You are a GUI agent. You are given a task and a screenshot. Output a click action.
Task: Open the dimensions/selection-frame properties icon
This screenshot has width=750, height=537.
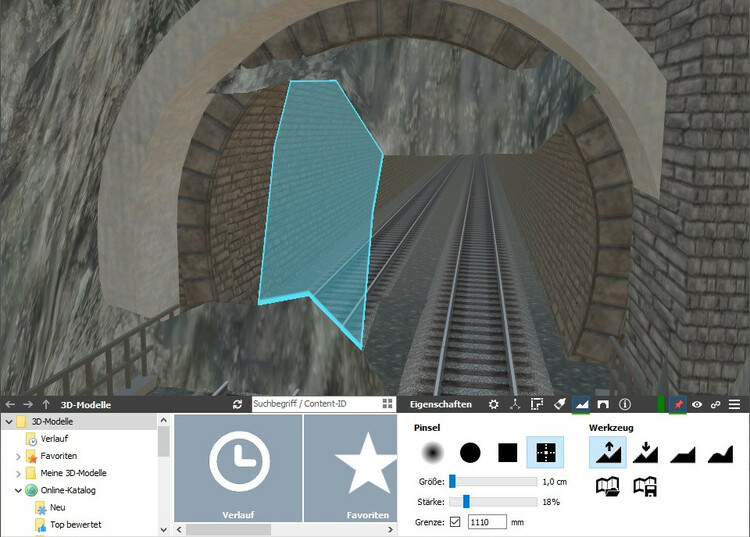pos(537,405)
